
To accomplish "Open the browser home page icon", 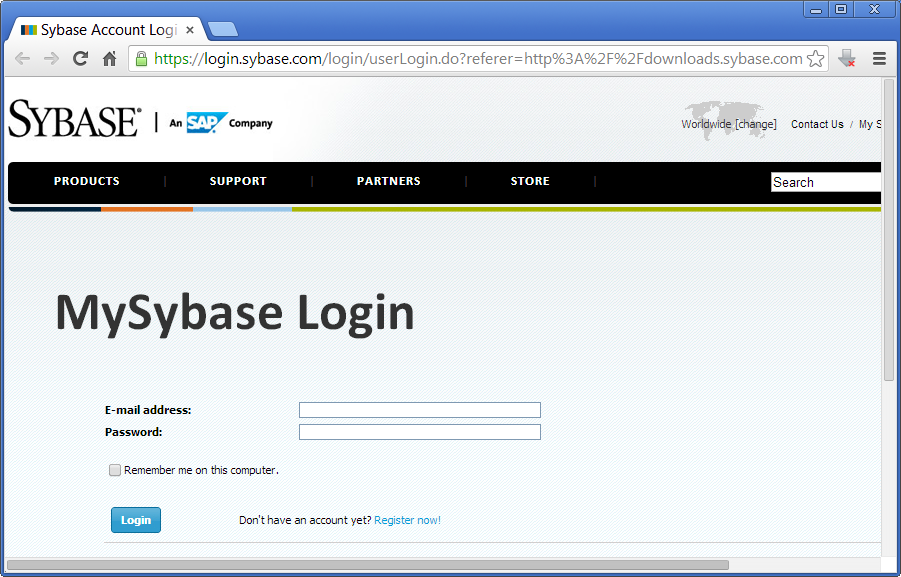I will point(109,59).
